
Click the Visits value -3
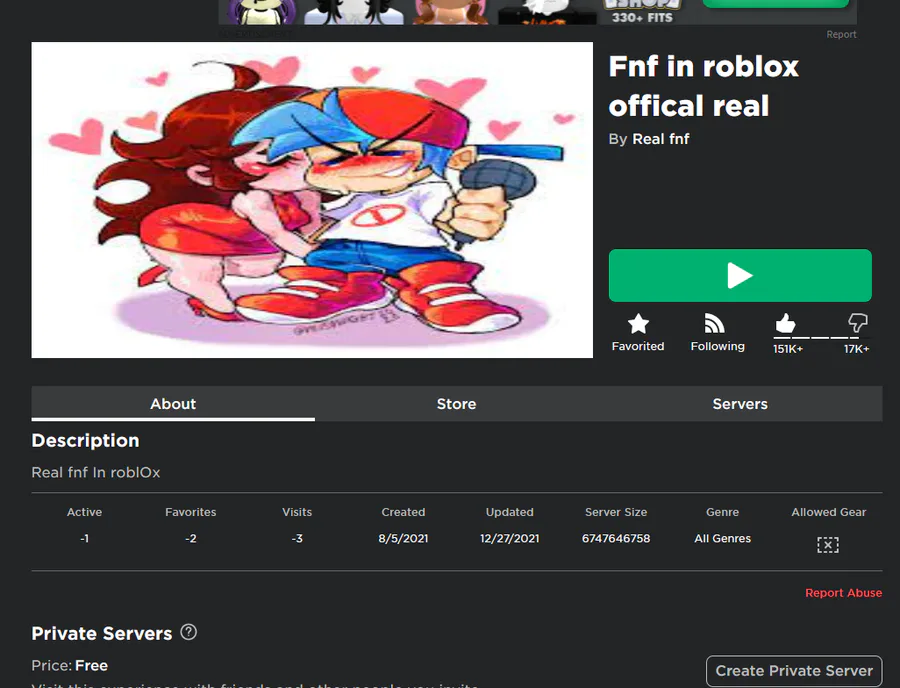297,538
